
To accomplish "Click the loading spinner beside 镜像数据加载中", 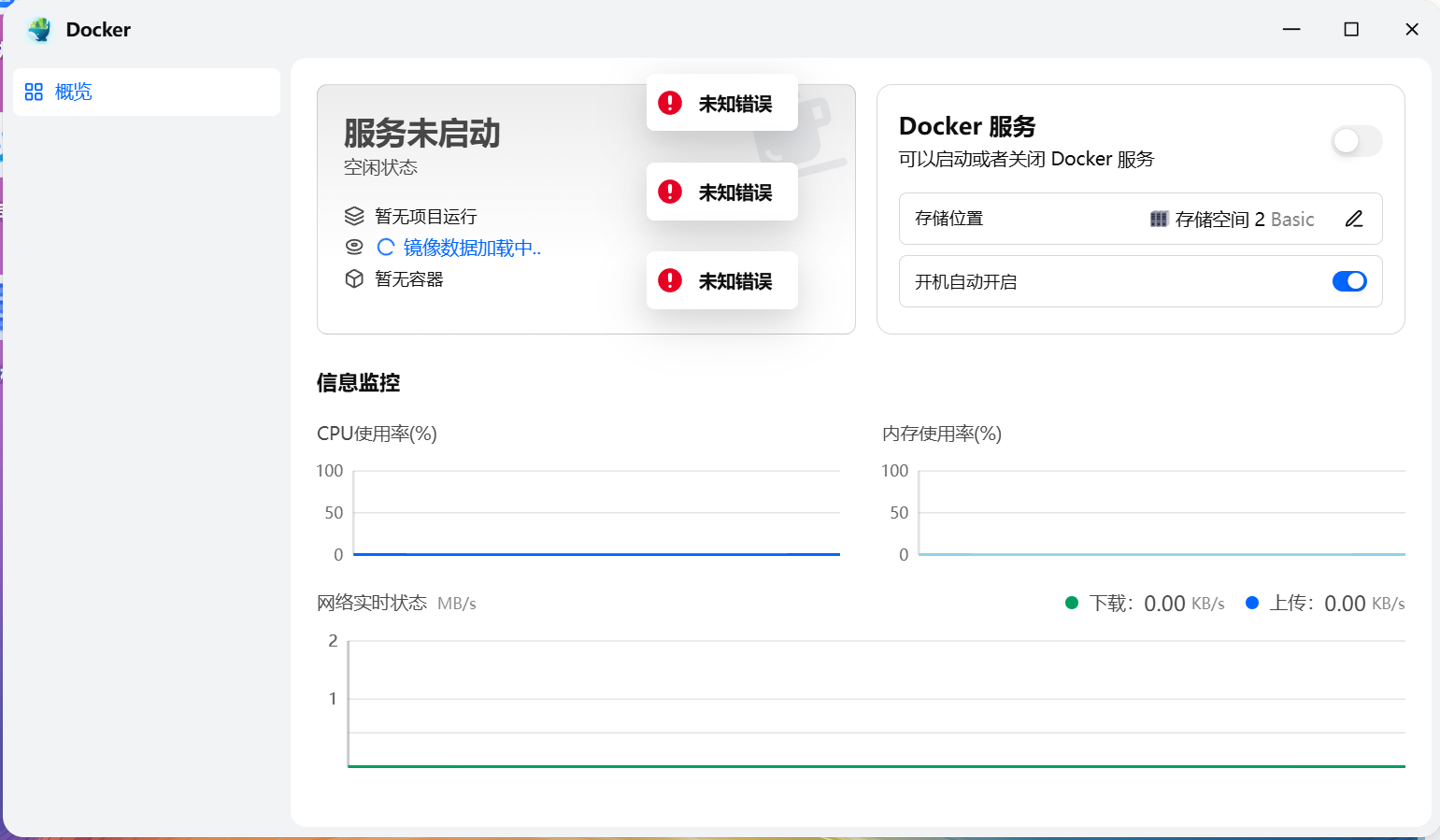I will coord(386,247).
